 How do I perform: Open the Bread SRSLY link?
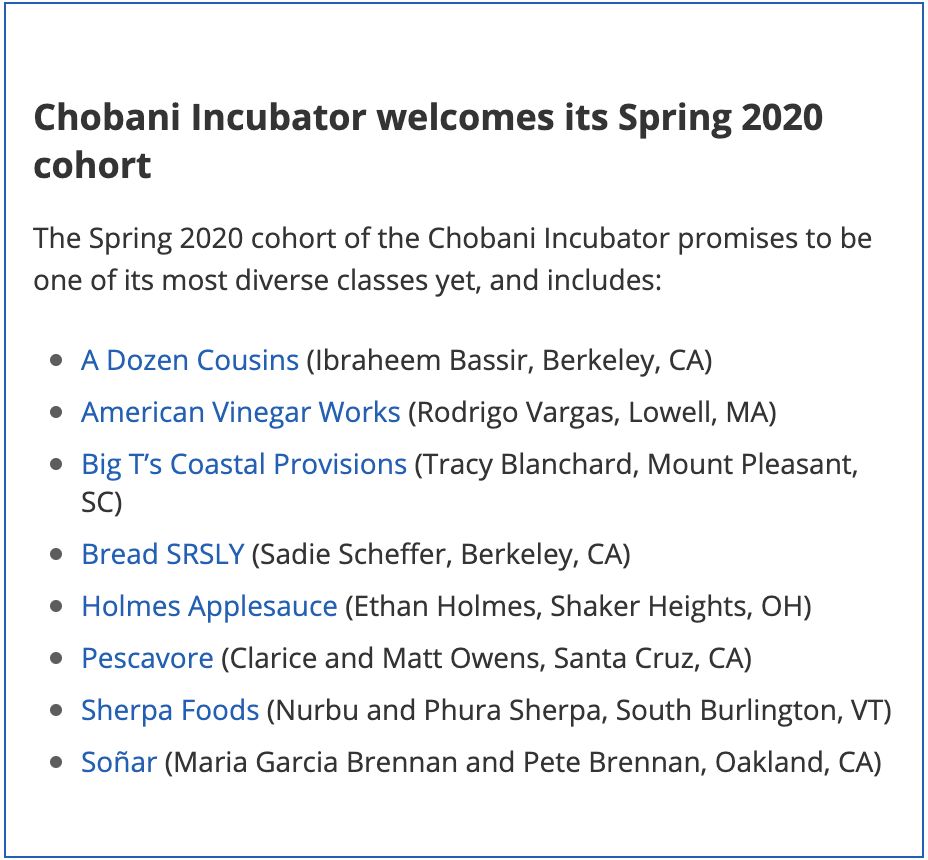tap(163, 554)
